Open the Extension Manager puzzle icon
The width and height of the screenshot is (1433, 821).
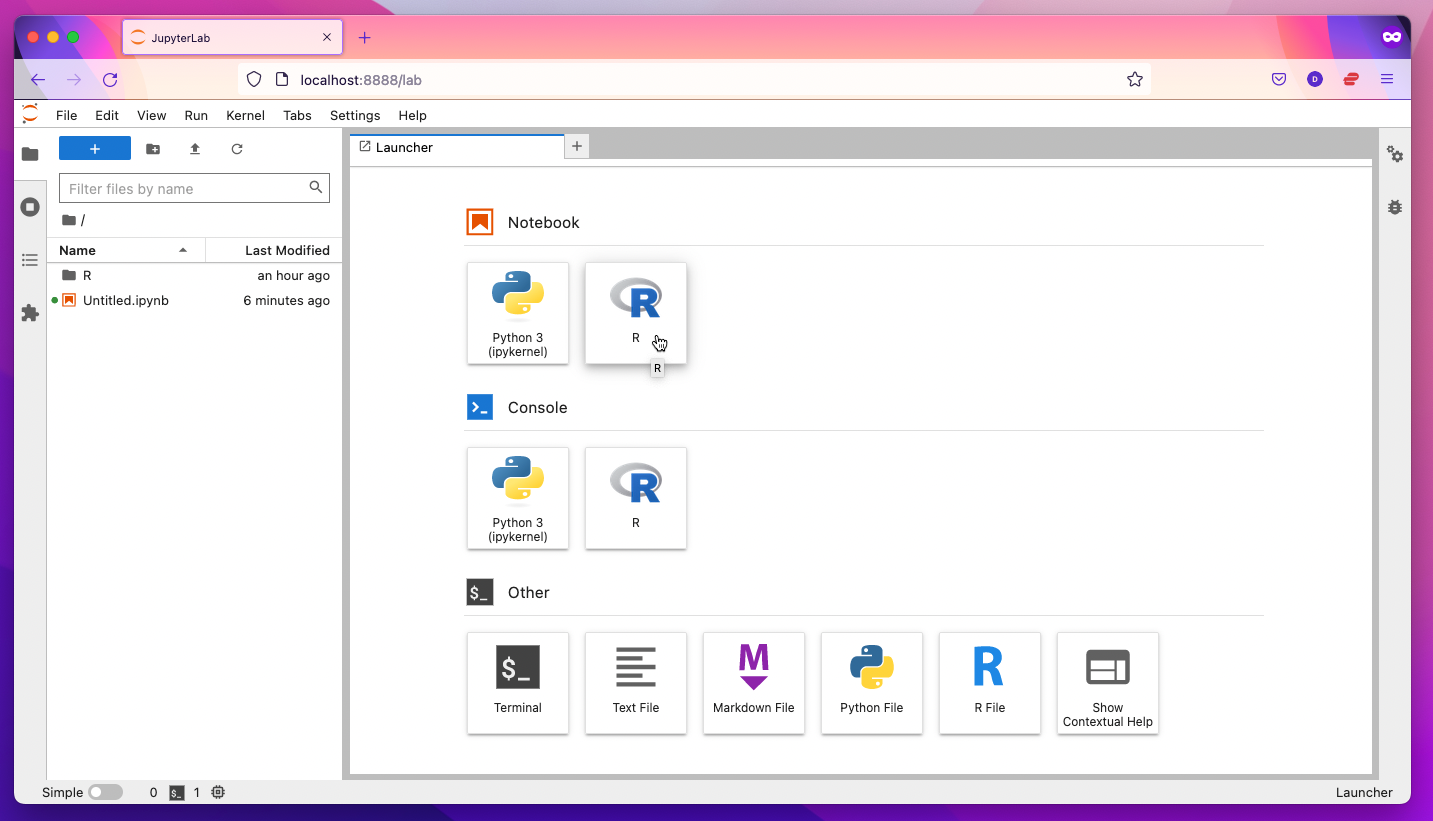[x=30, y=313]
